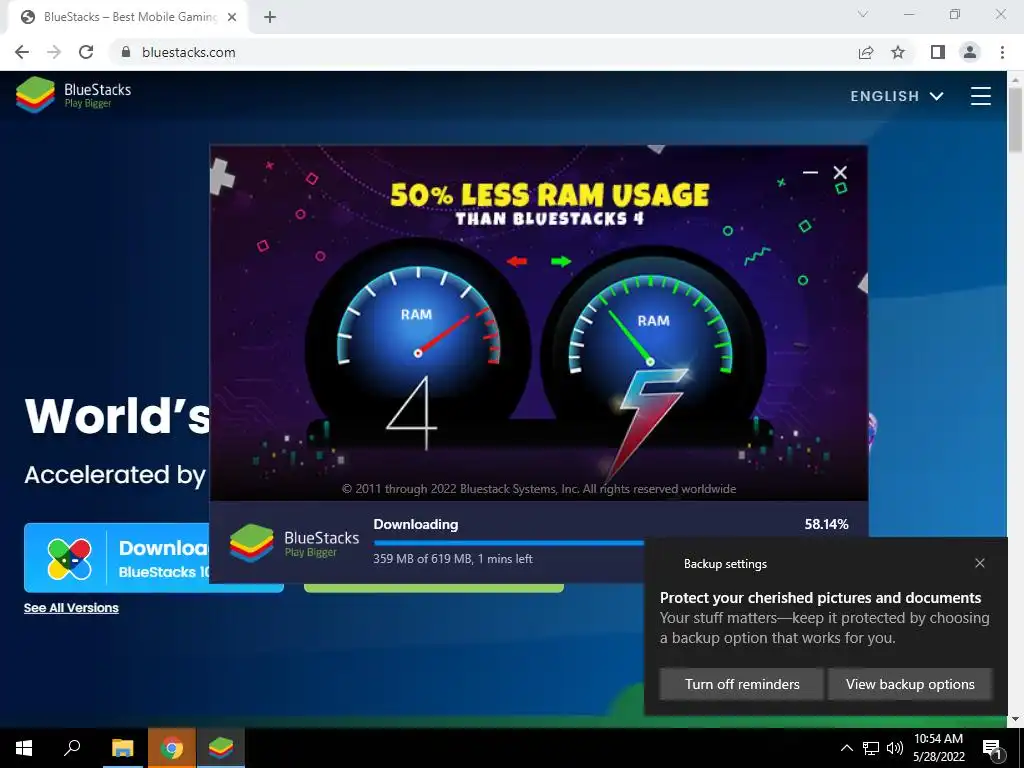The image size is (1024, 768).
Task: Click scrollbar down arrow on page
Action: coord(1015,719)
